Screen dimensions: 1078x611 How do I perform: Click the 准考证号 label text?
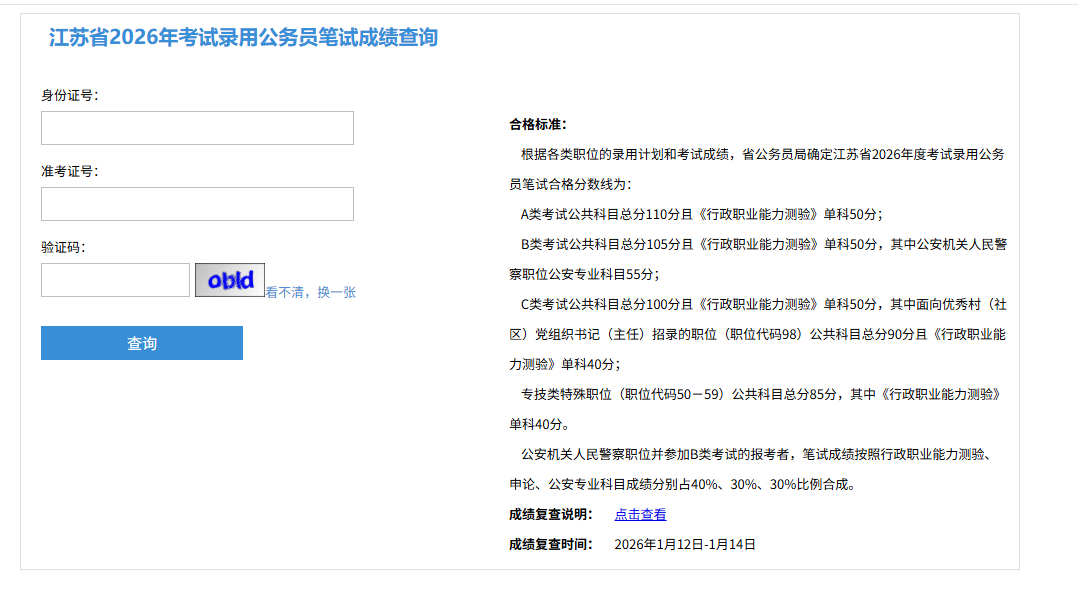pyautogui.click(x=69, y=171)
